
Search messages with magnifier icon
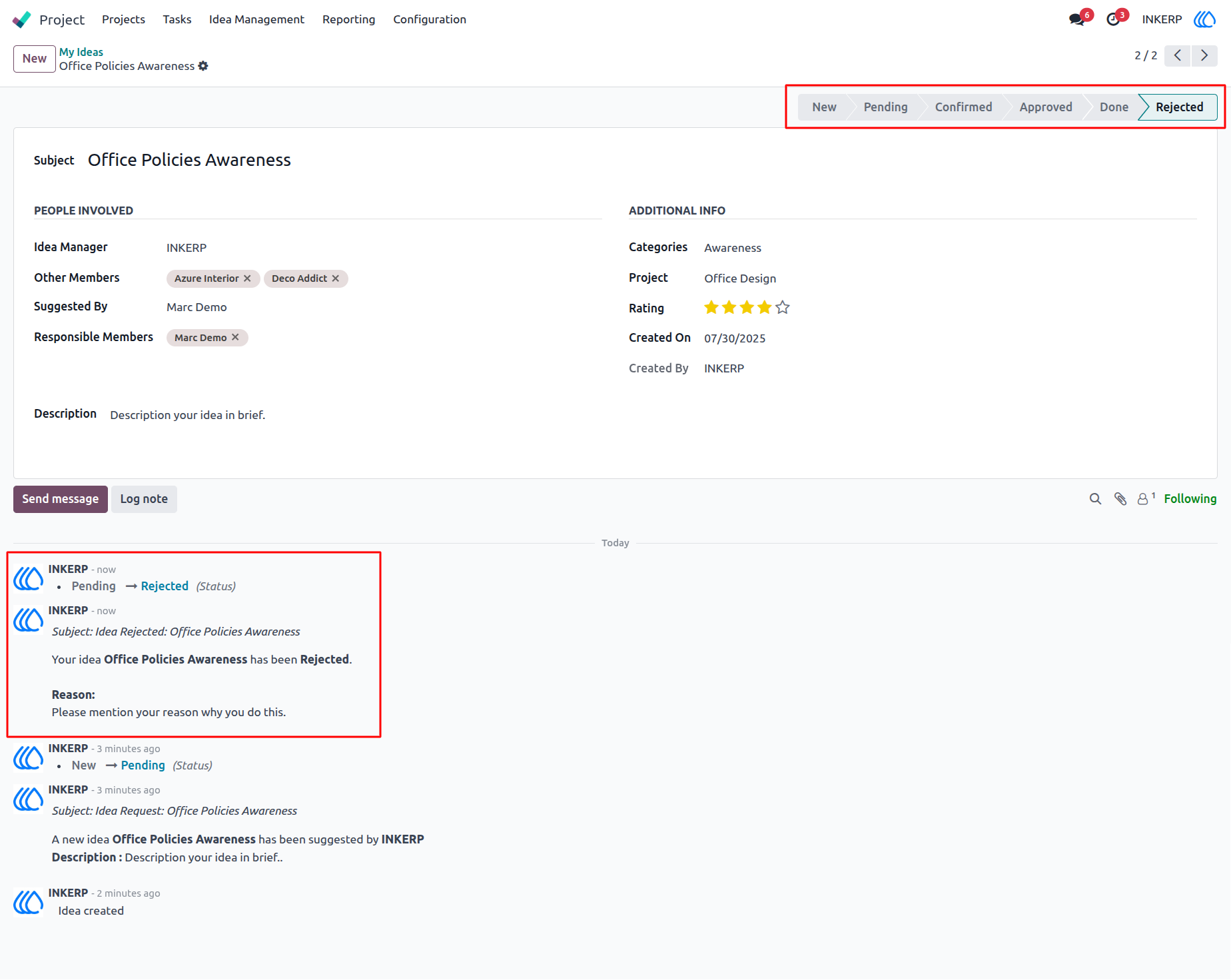[1095, 499]
